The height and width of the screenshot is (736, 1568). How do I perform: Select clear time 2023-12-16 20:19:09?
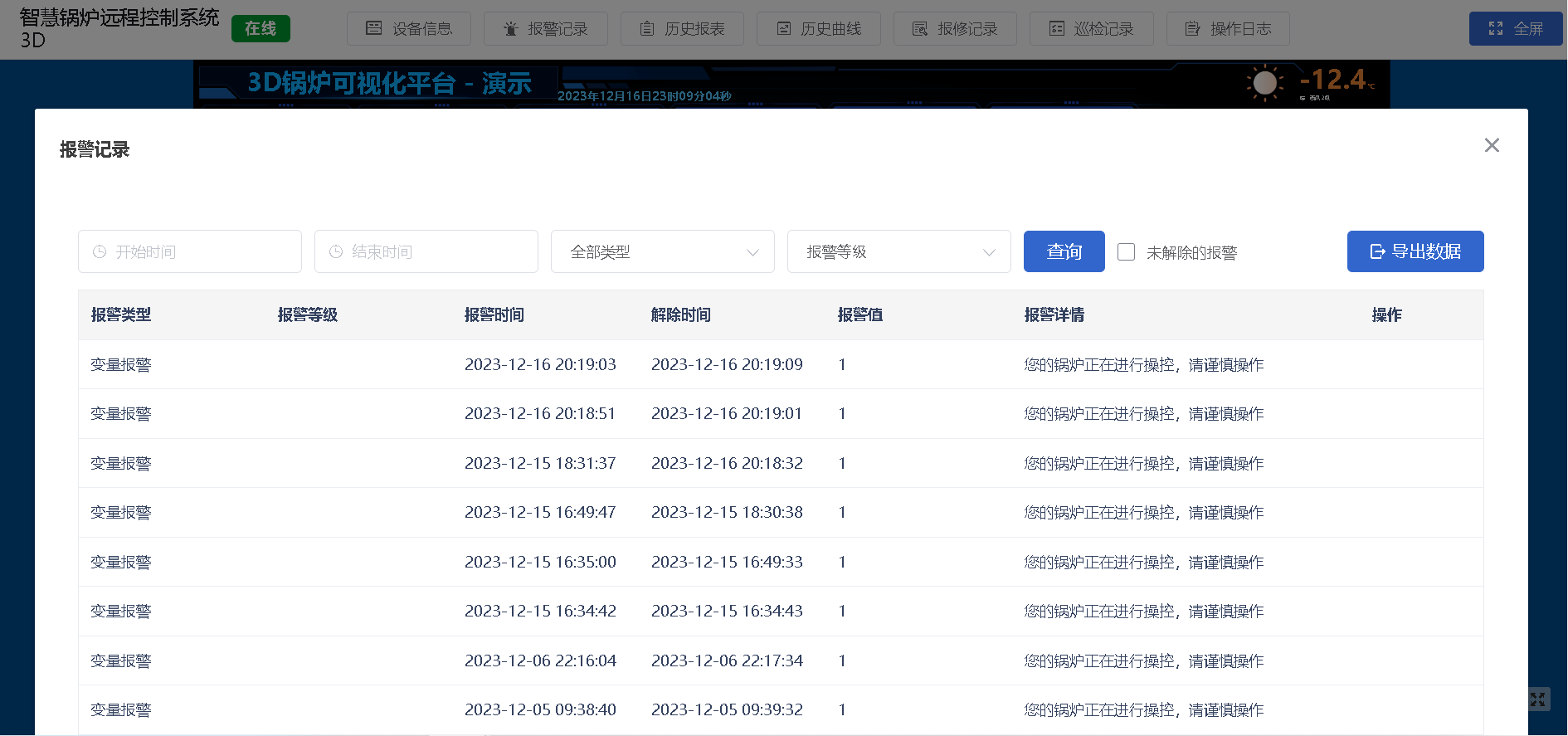(x=727, y=365)
